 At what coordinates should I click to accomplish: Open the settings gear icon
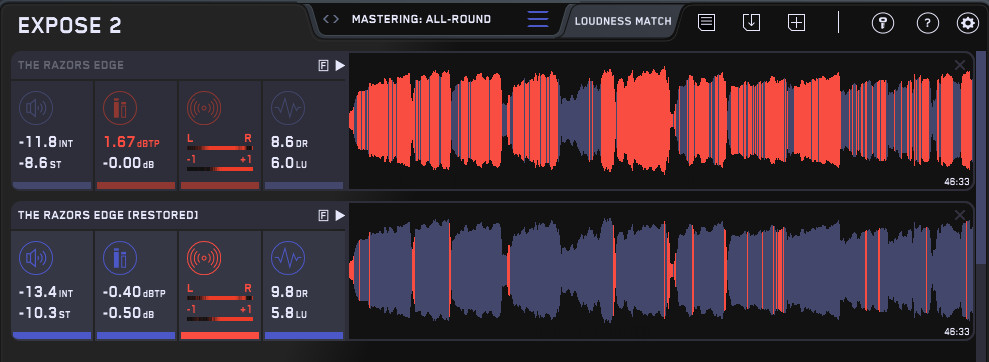coord(967,23)
